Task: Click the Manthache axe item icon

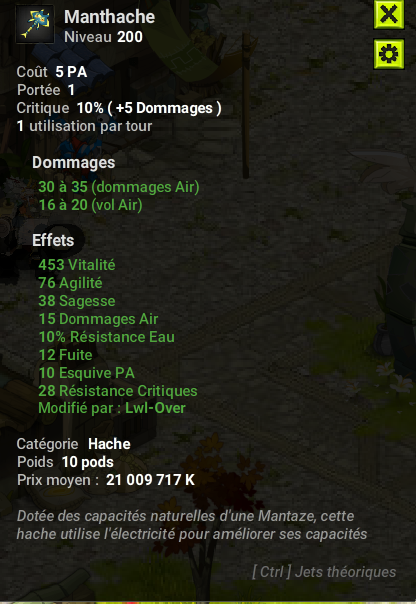Action: [x=35, y=24]
